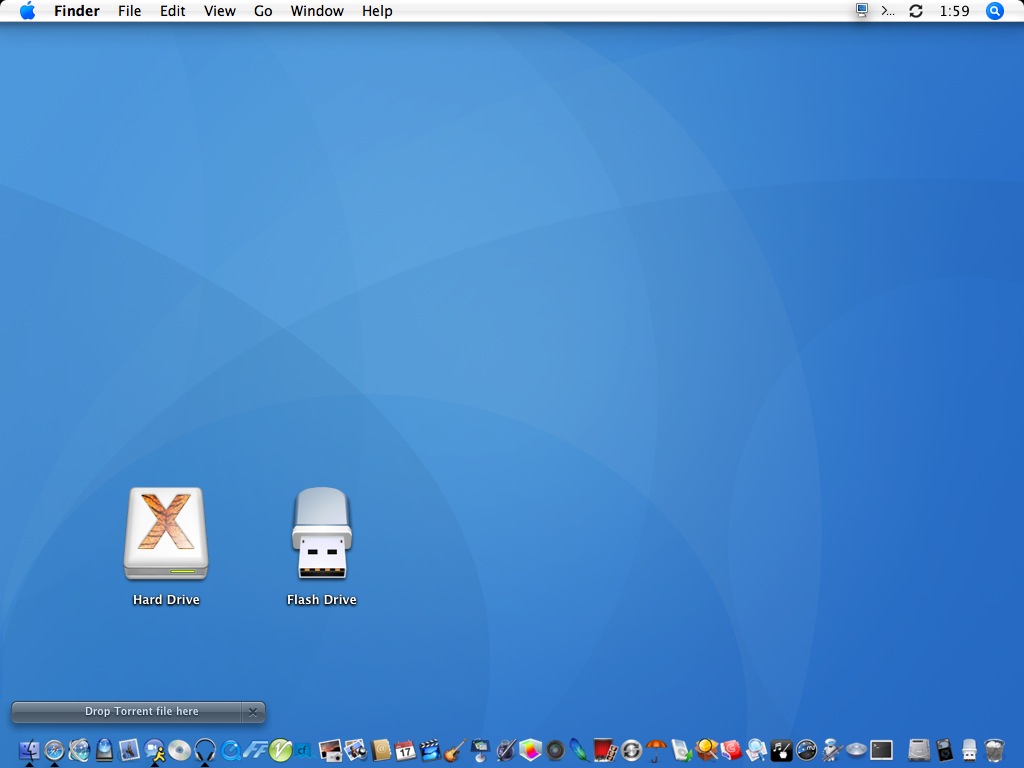Open Preview magnifier-on-photos Dock icon
Image resolution: width=1024 pixels, height=768 pixels.
point(756,750)
